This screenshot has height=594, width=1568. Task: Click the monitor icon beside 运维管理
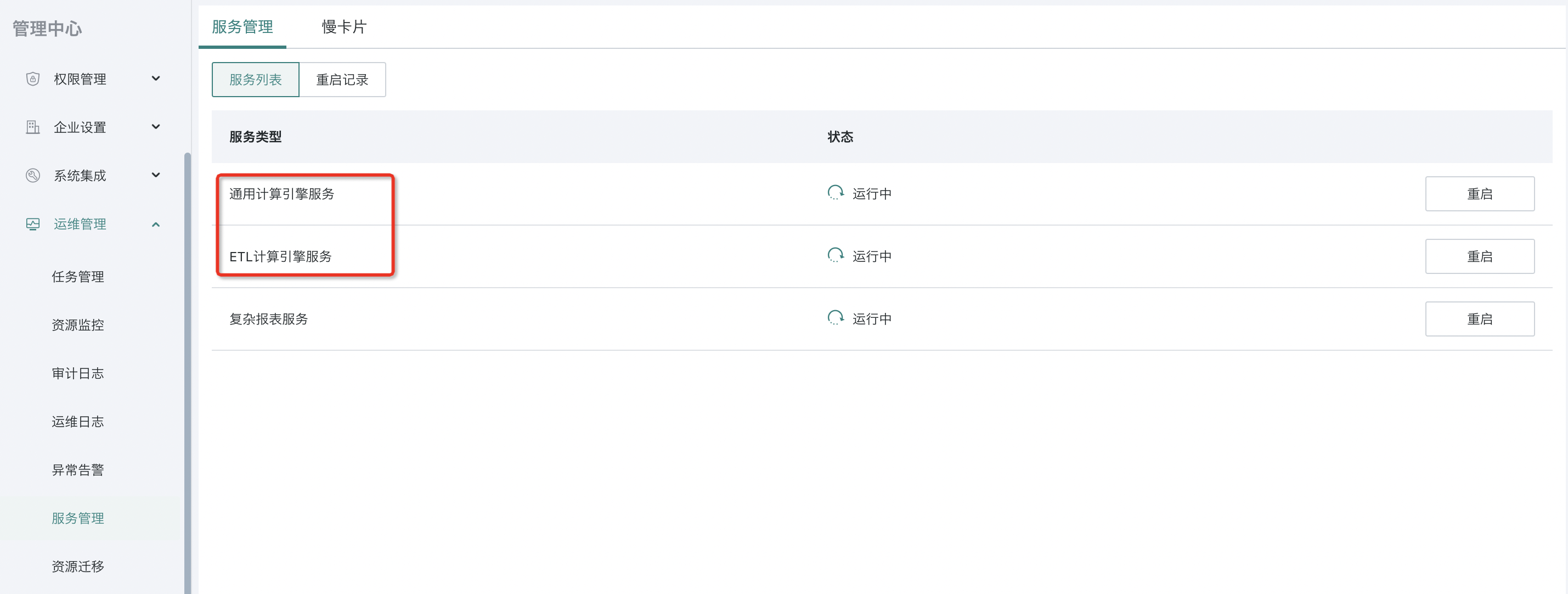(x=33, y=223)
